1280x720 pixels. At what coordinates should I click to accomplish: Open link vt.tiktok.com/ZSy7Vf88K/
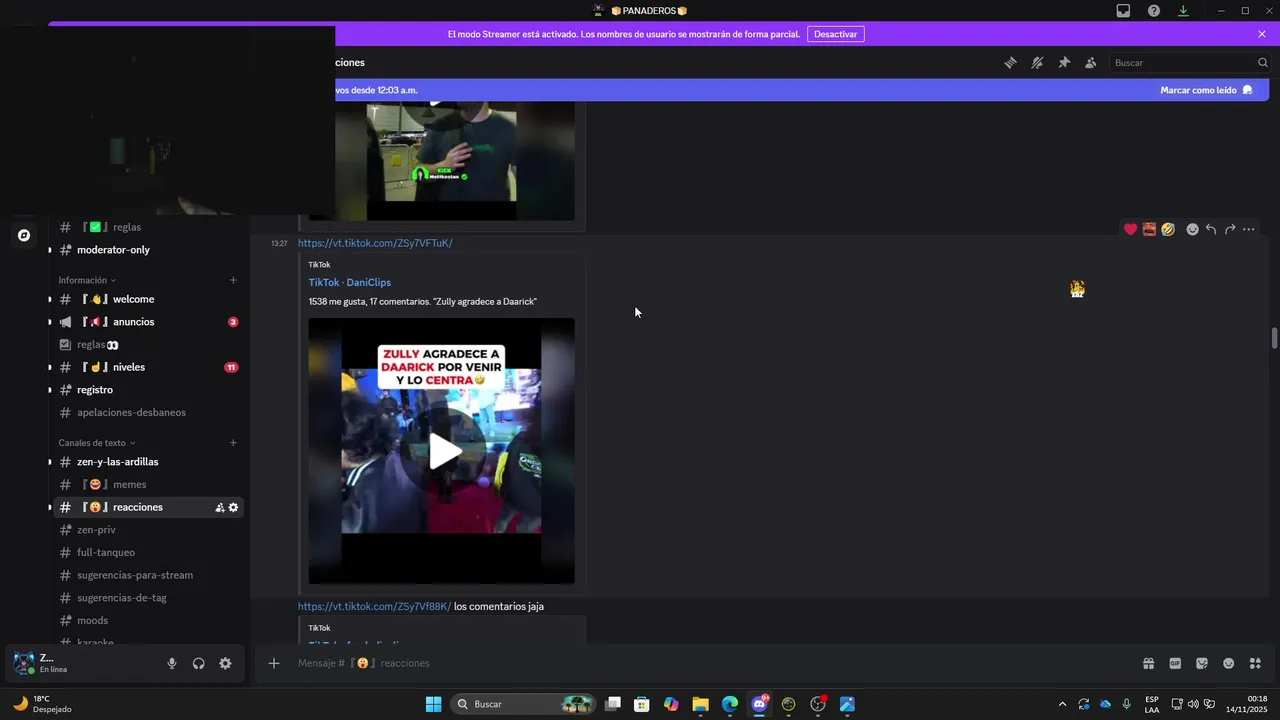(x=374, y=606)
